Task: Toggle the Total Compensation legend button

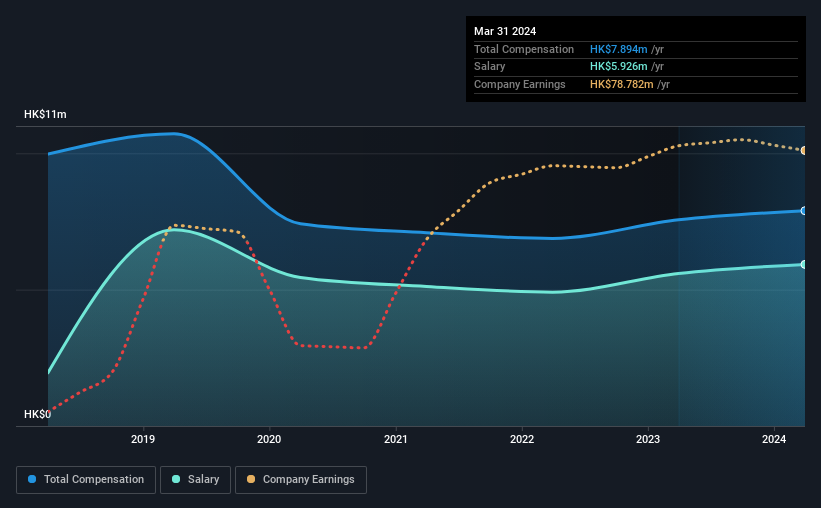Action: pyautogui.click(x=86, y=480)
